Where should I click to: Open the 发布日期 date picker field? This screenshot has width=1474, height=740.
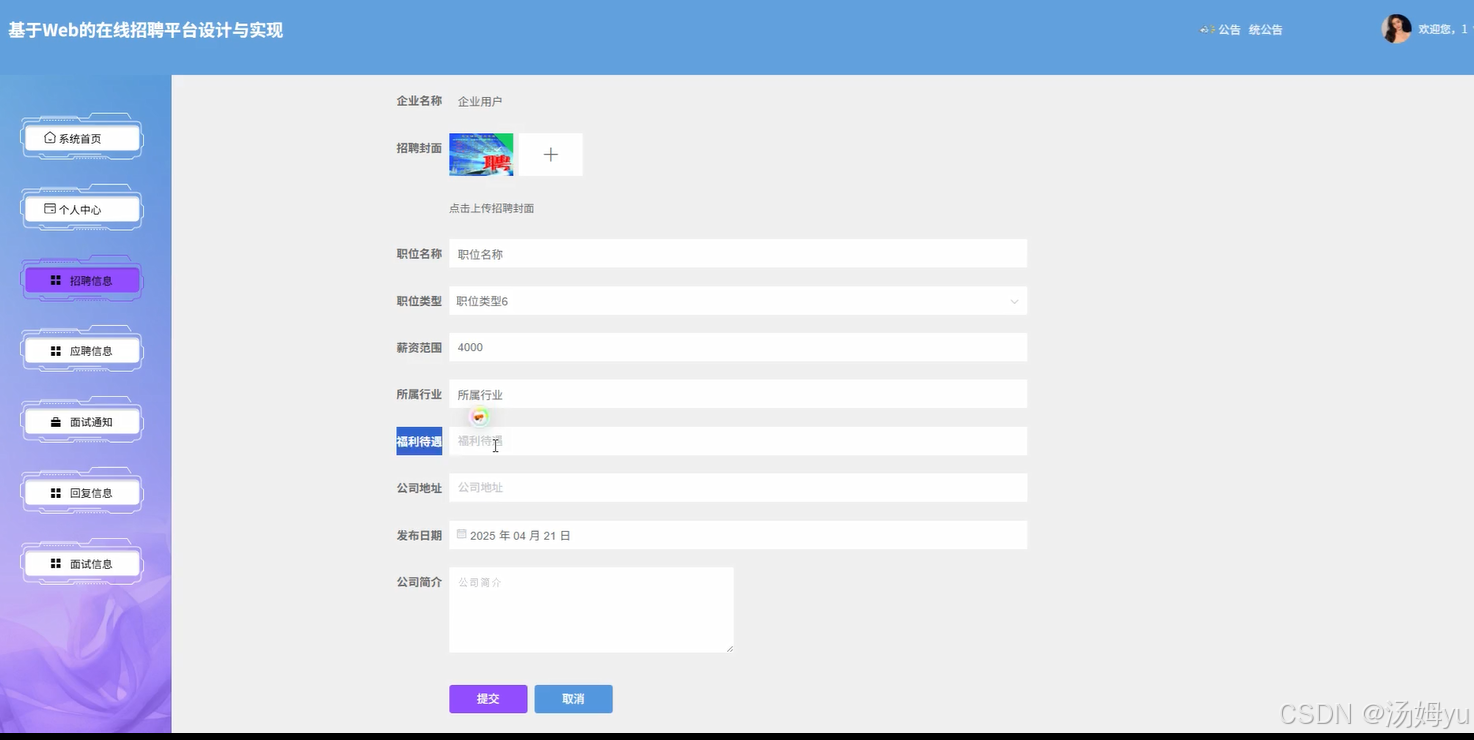[x=738, y=535]
